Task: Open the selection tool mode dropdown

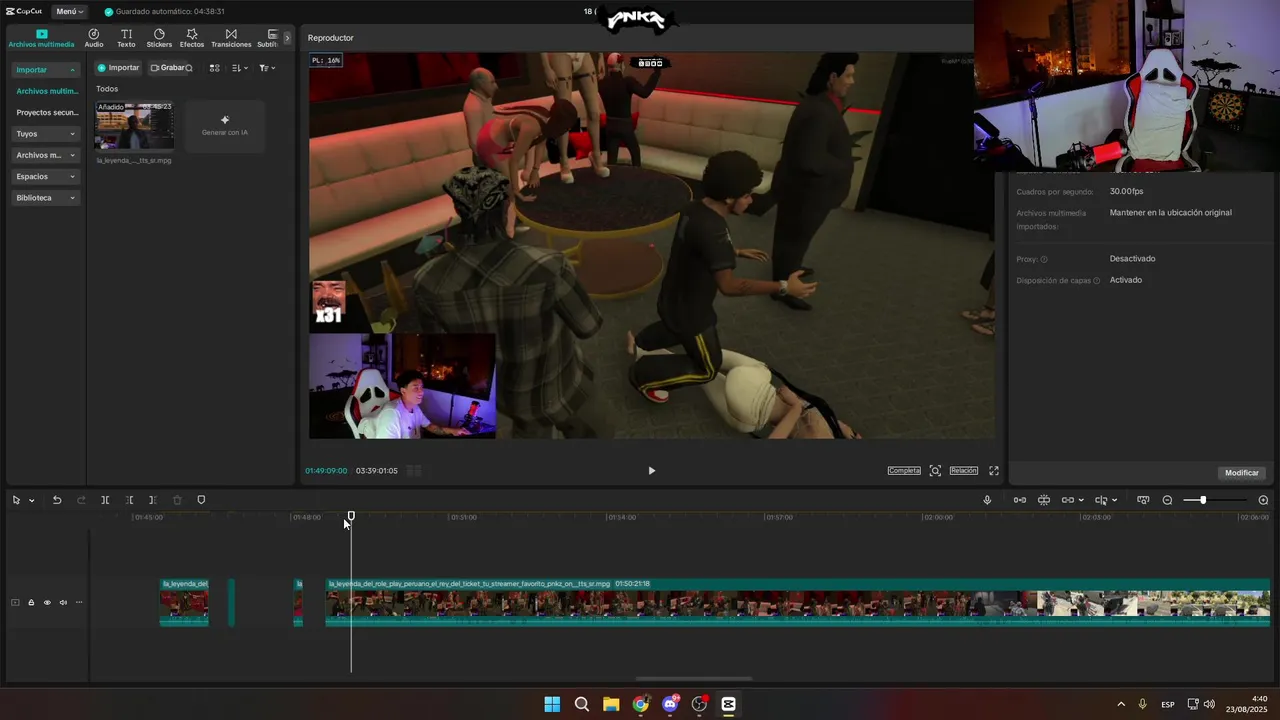Action: click(x=31, y=500)
